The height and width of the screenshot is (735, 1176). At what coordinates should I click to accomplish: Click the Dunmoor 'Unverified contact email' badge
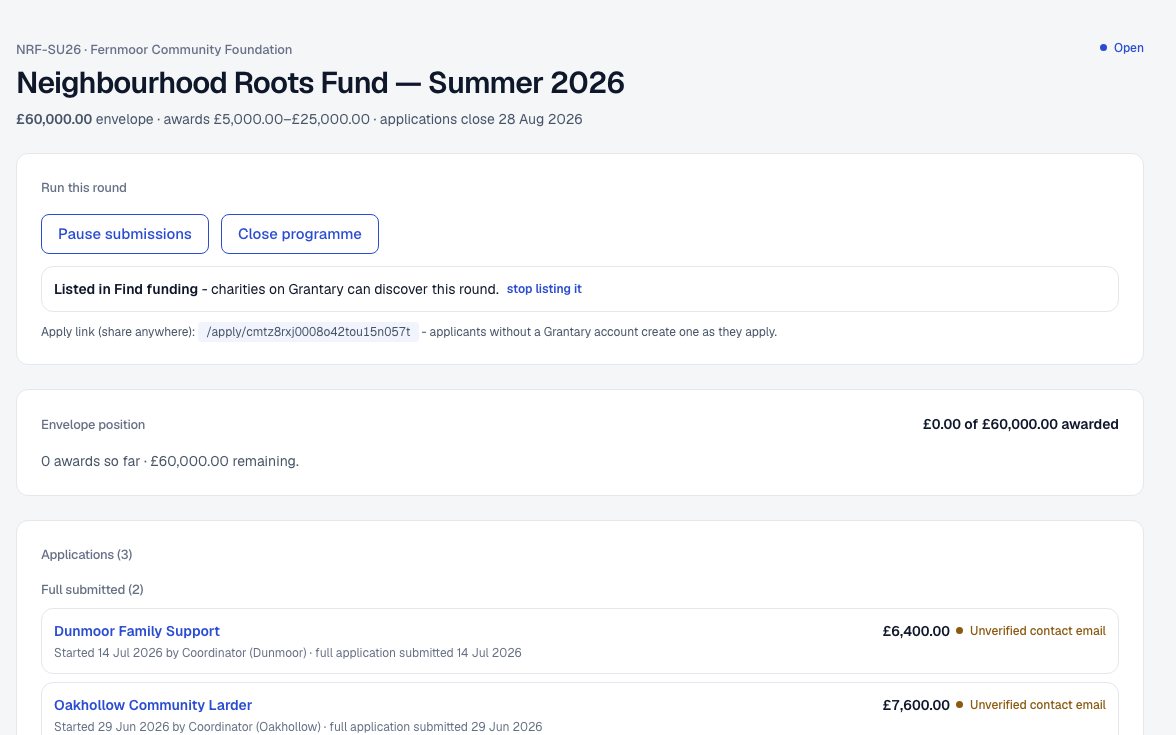point(1030,631)
